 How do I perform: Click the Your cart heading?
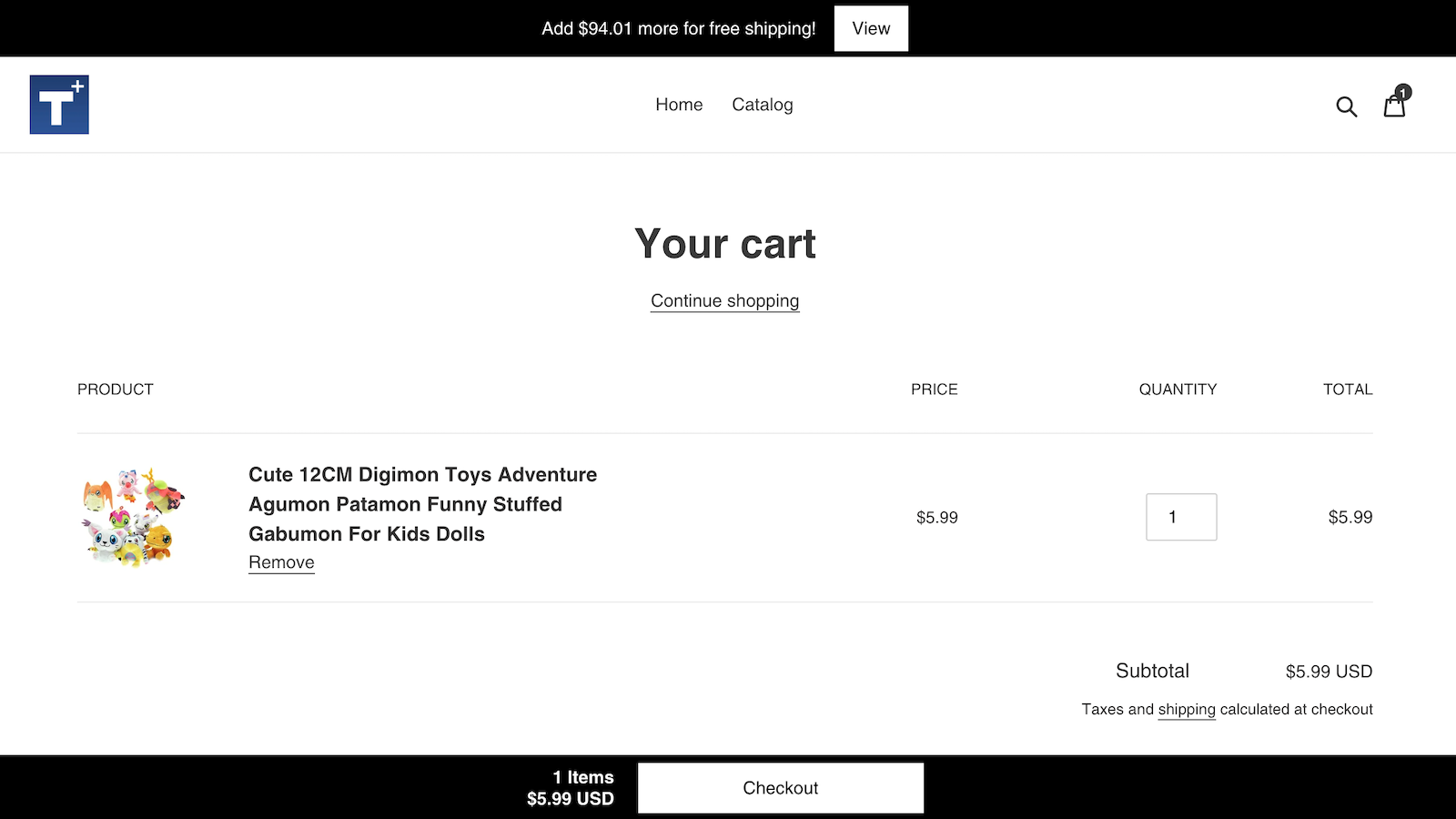(724, 244)
